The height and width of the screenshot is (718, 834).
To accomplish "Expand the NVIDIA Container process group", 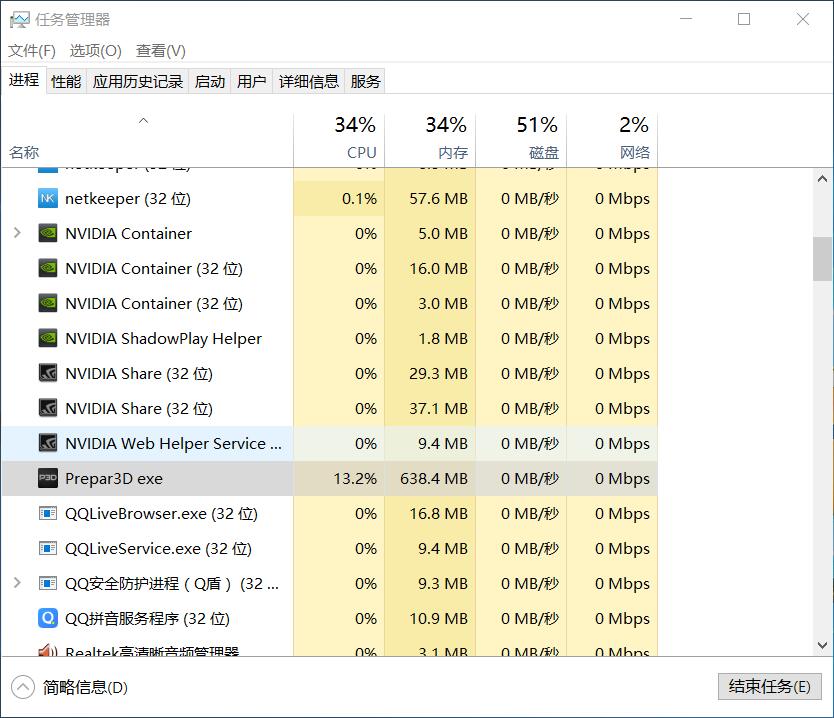I will (17, 233).
